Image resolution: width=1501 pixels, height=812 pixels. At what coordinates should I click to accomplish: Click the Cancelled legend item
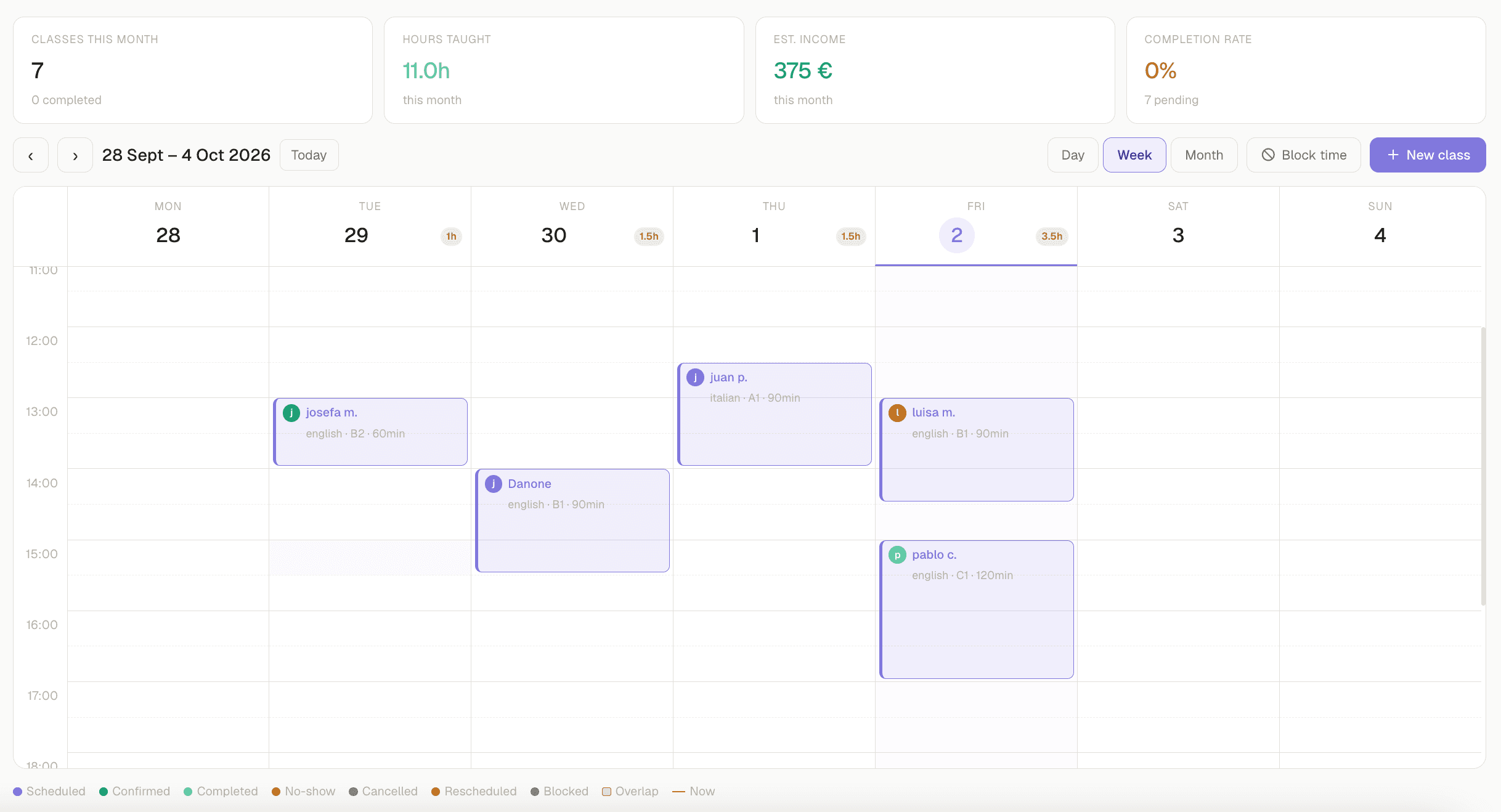point(383,792)
